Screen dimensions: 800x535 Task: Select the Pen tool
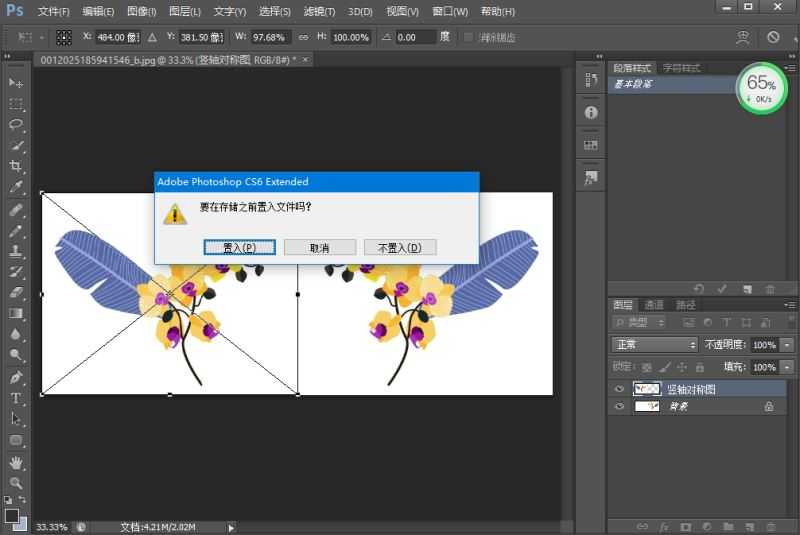pyautogui.click(x=16, y=377)
